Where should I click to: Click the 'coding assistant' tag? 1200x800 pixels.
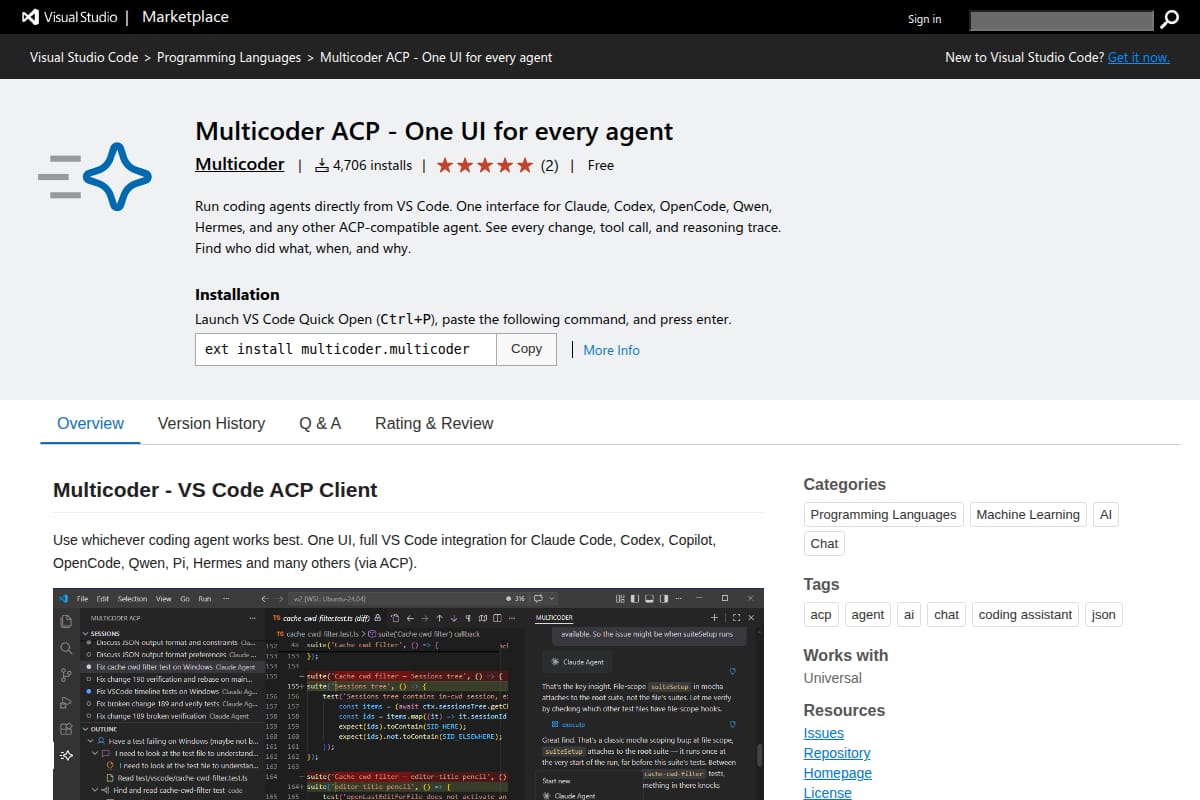(1025, 614)
